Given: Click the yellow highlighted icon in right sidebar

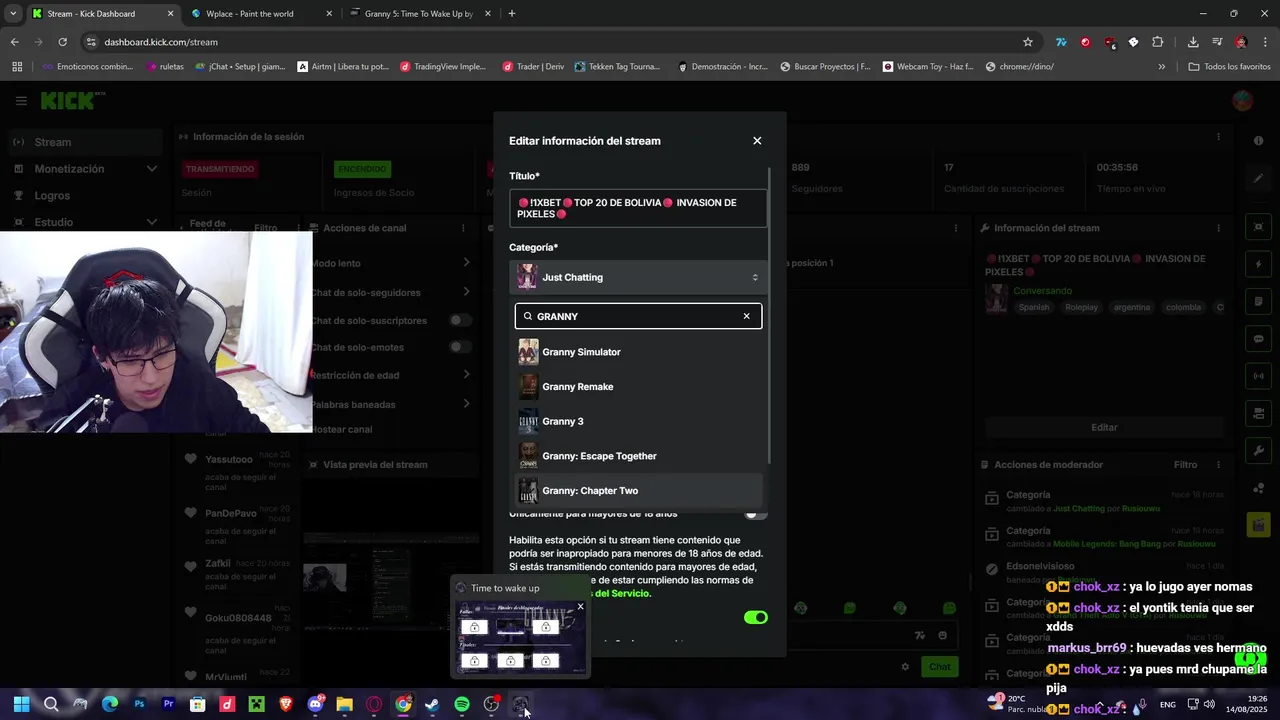Looking at the screenshot, I should [1258, 524].
